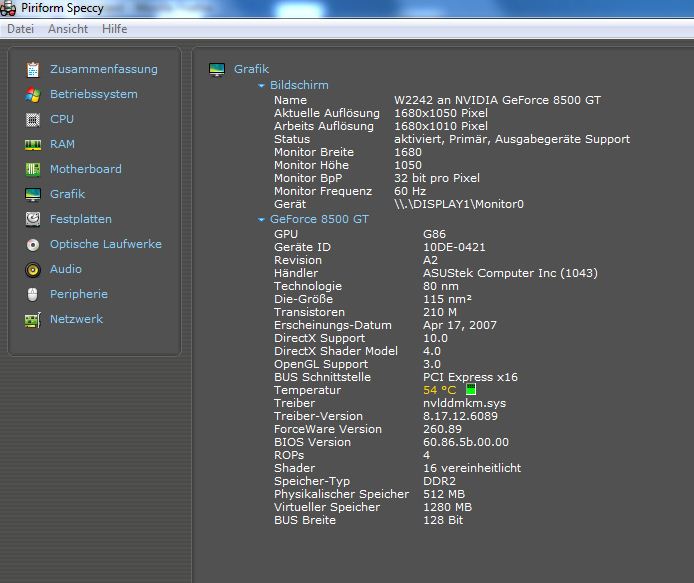The width and height of the screenshot is (694, 583).
Task: Click the Motherboard icon in the sidebar
Action: [33, 170]
